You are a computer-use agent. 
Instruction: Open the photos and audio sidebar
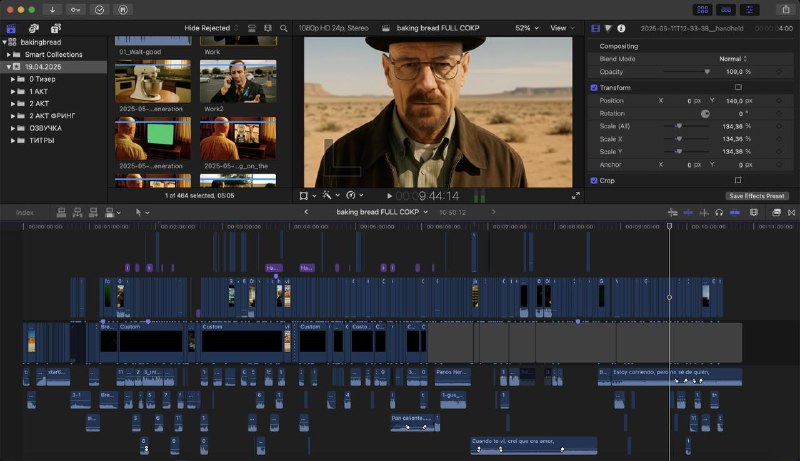[x=34, y=29]
